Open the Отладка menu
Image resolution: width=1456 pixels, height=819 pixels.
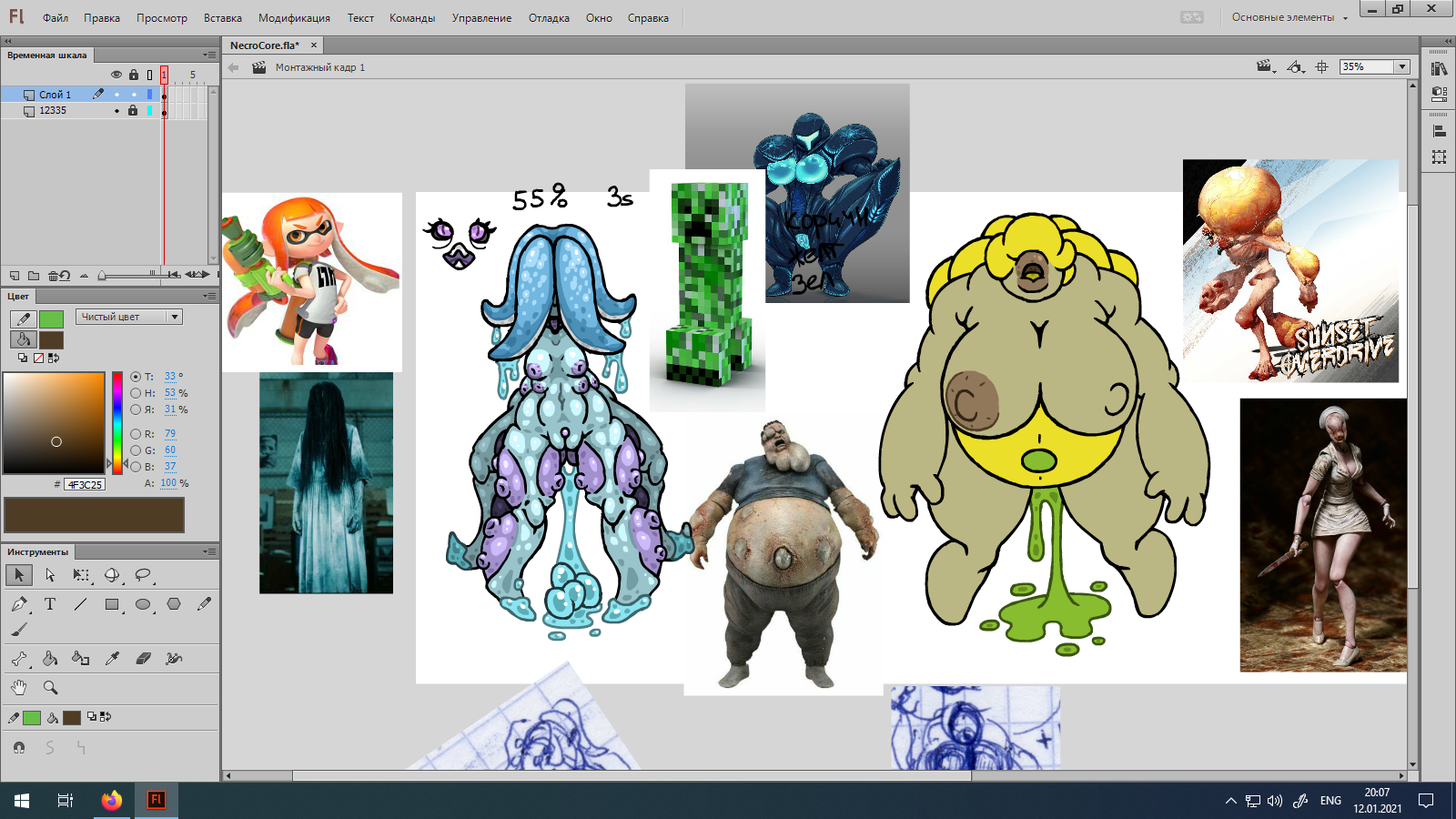point(549,18)
